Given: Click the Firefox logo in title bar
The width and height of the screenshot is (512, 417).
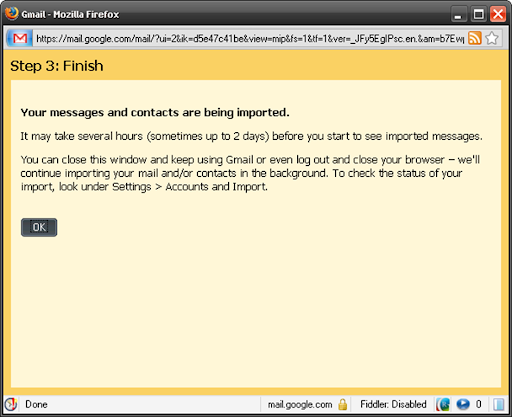Looking at the screenshot, I should (x=12, y=14).
